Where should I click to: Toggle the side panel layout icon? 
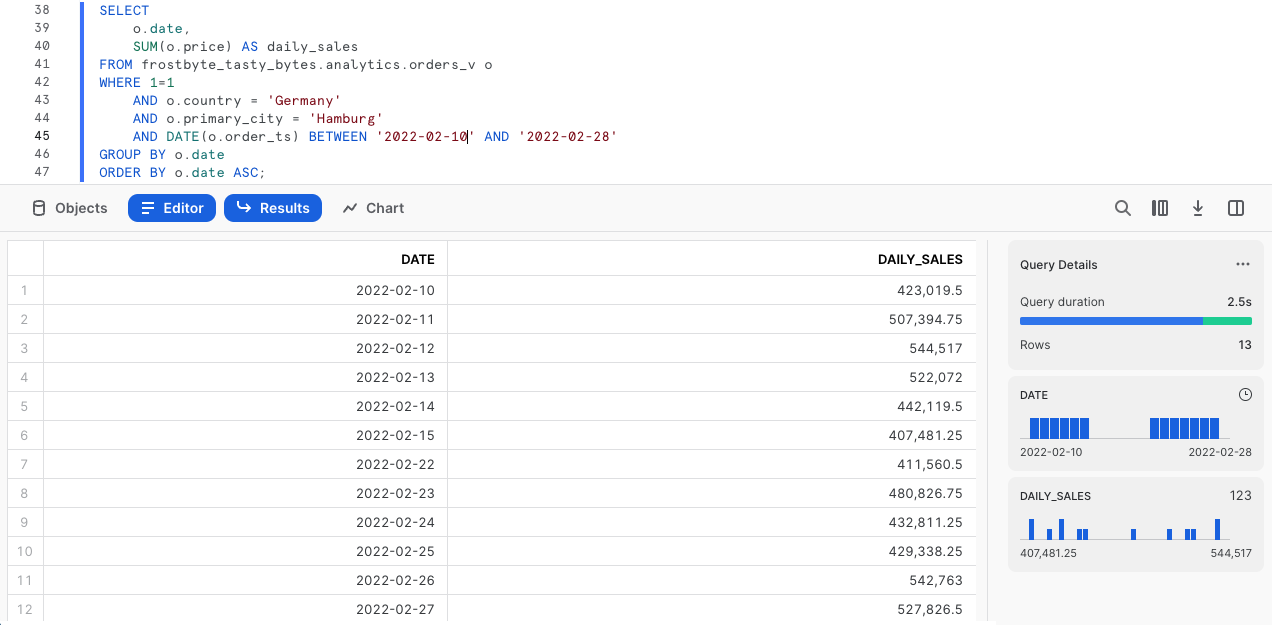pyautogui.click(x=1236, y=208)
